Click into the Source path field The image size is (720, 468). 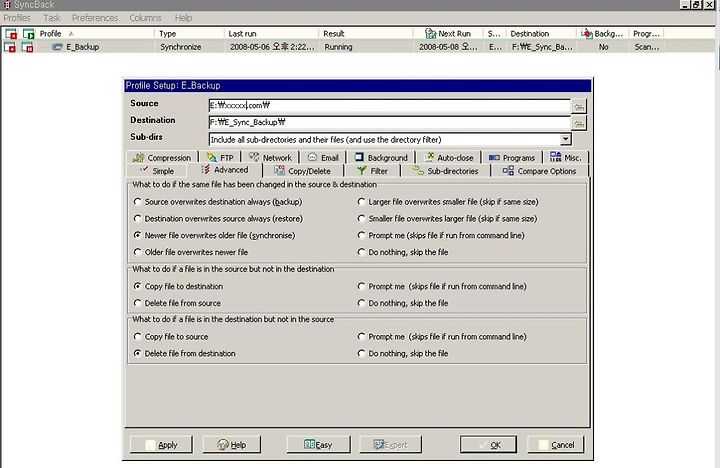click(389, 106)
